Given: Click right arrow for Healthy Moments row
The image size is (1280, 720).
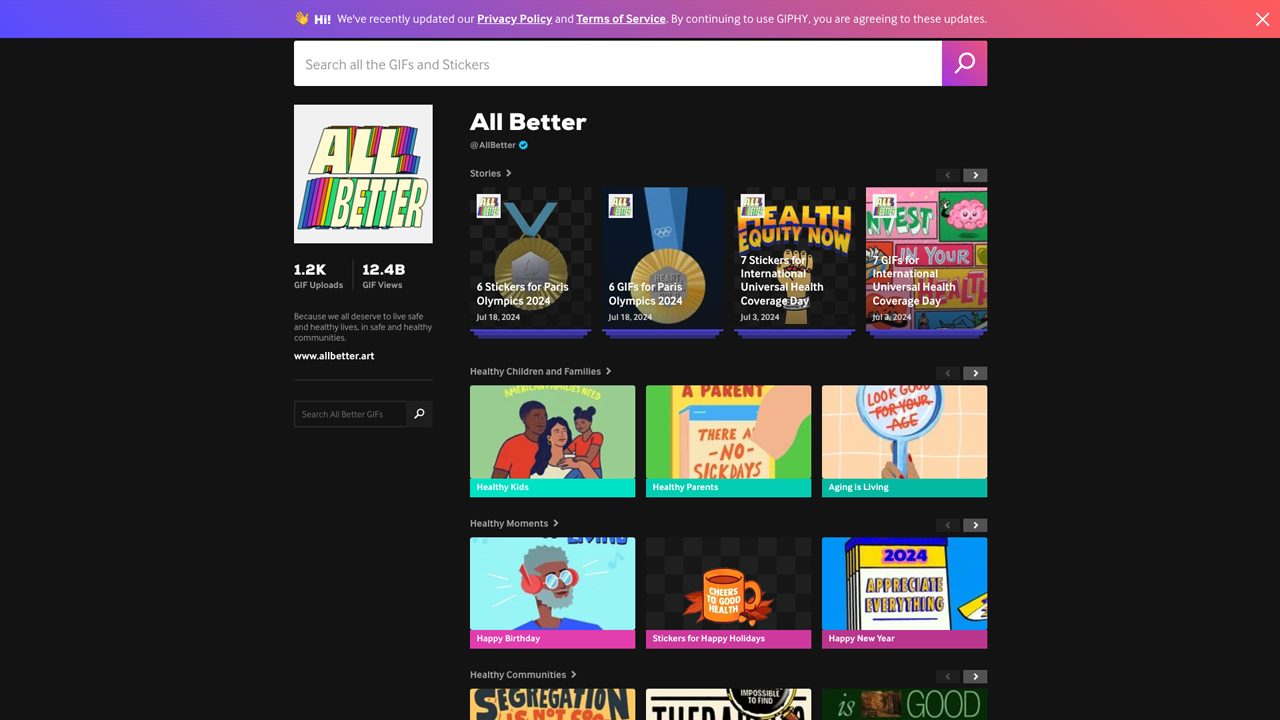Looking at the screenshot, I should coord(975,525).
